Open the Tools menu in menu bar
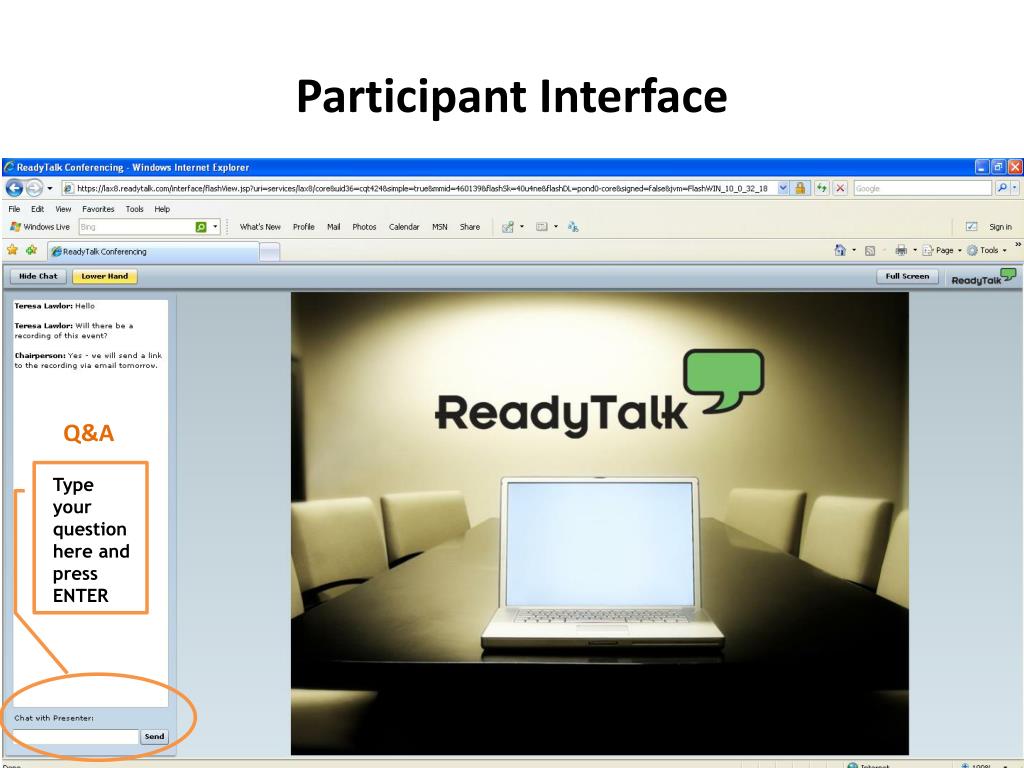 click(x=135, y=209)
